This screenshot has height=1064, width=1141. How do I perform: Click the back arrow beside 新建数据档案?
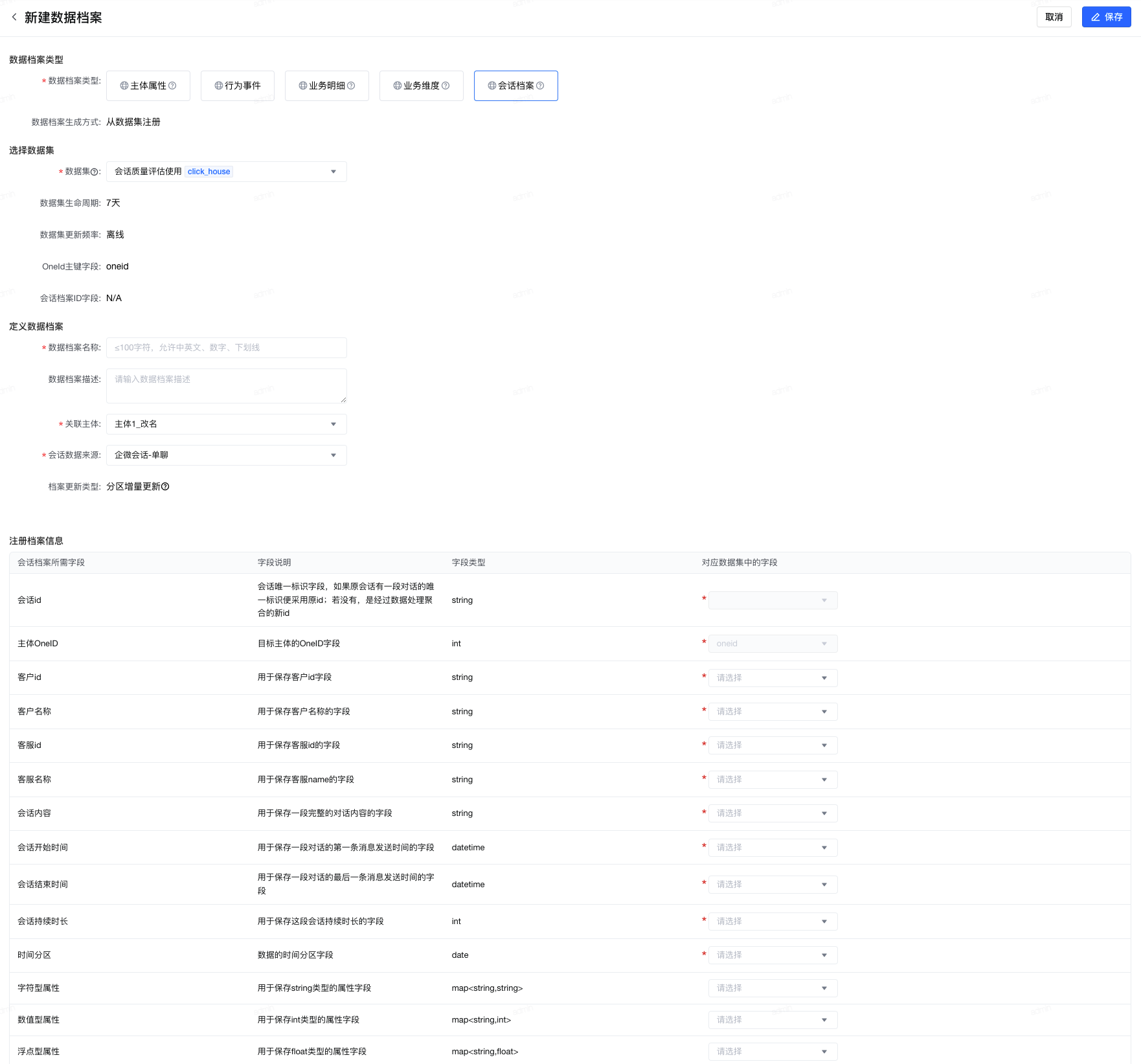pyautogui.click(x=14, y=17)
